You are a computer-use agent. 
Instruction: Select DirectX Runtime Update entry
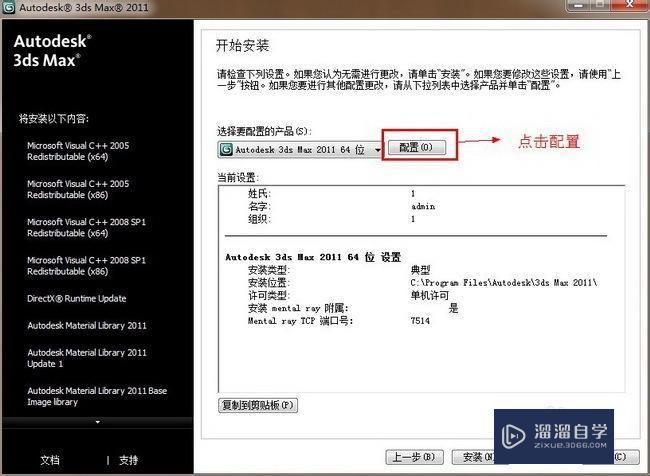(77, 298)
